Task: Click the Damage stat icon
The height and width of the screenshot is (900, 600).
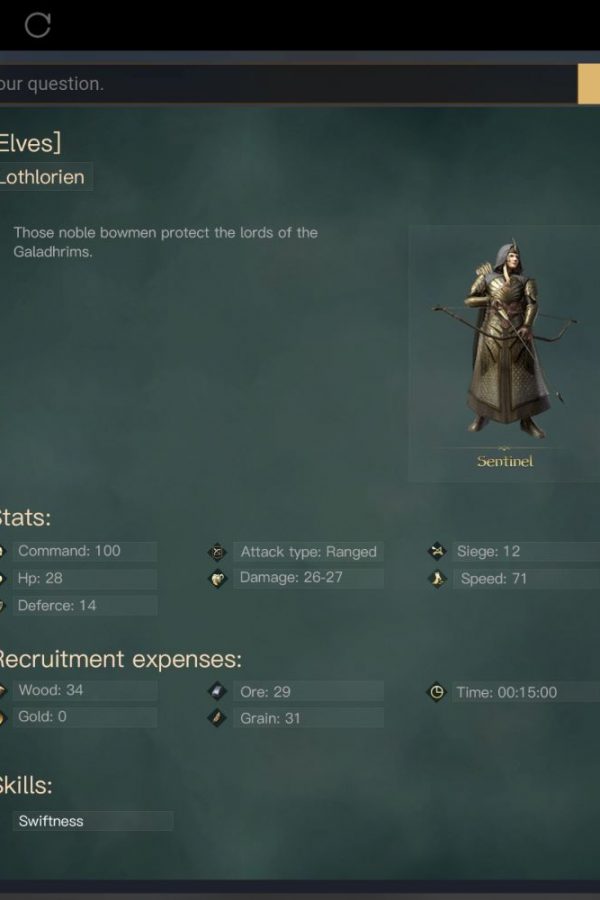Action: 218,579
